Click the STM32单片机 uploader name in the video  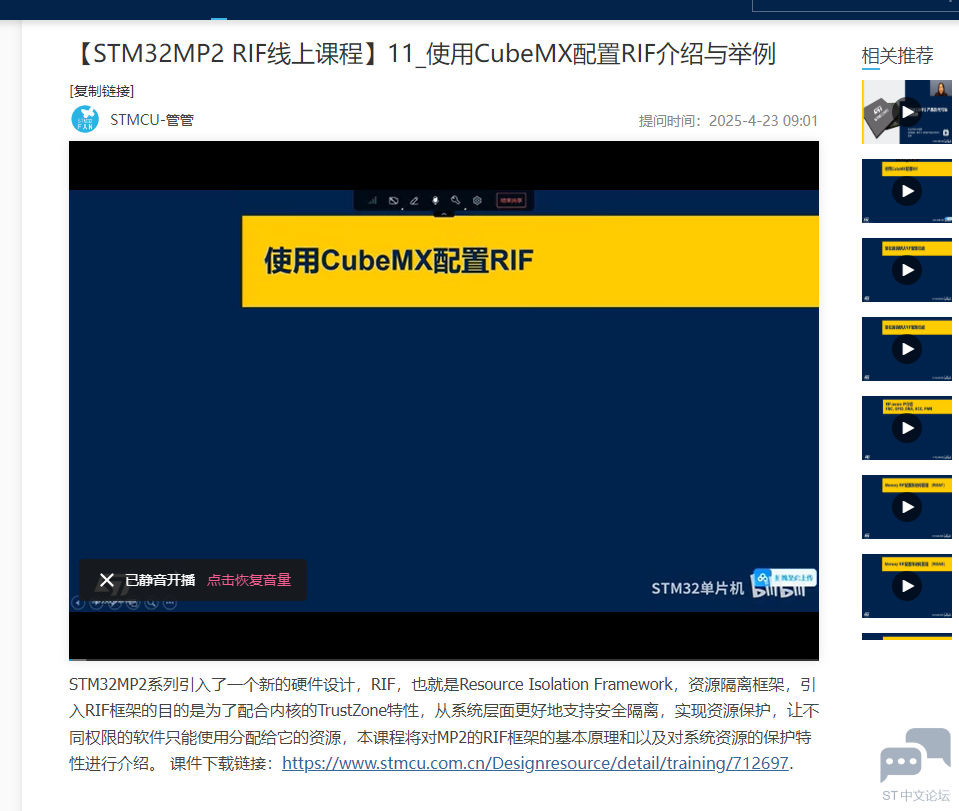(x=697, y=588)
